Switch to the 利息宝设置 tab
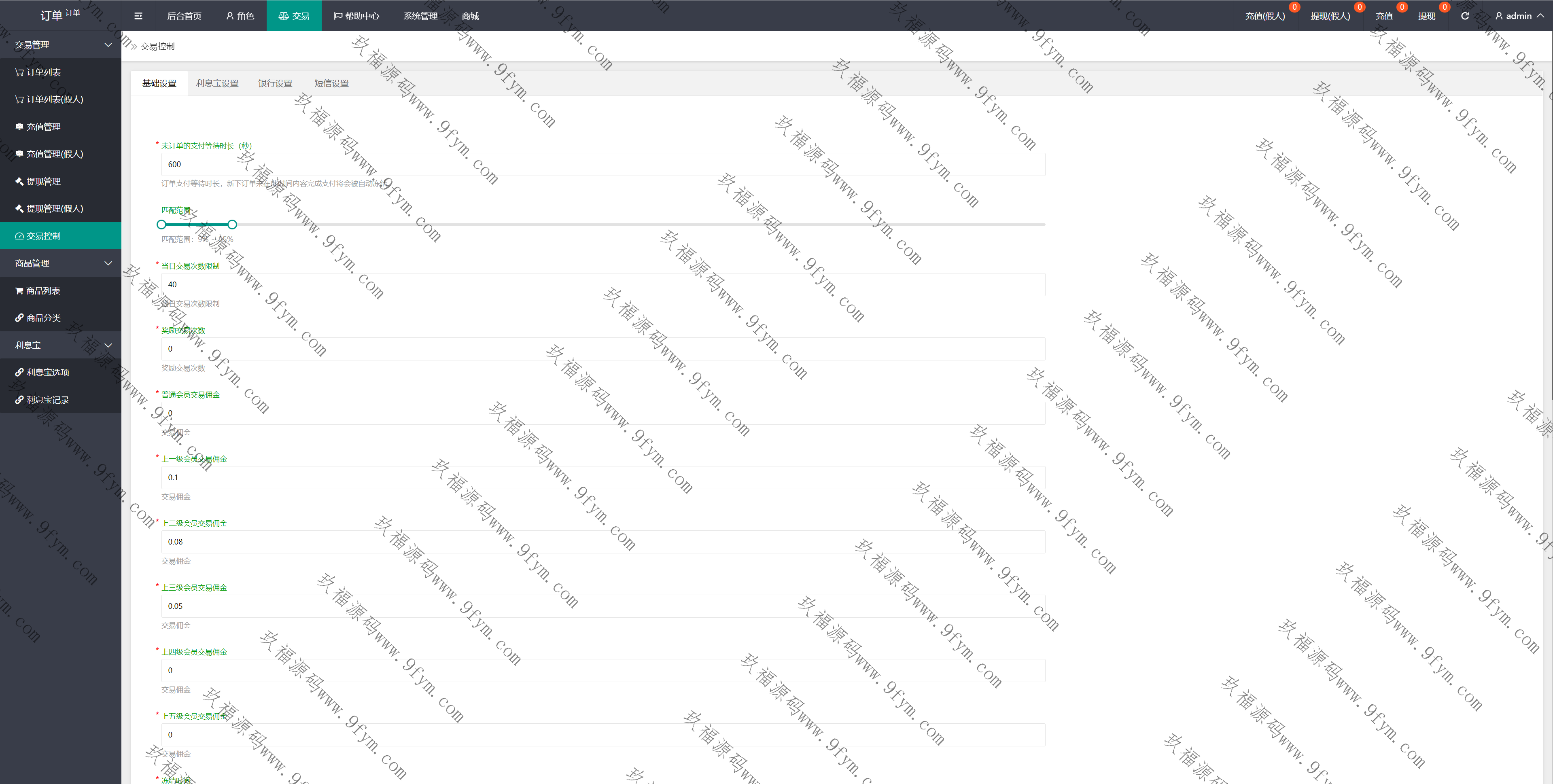Viewport: 1553px width, 784px height. click(217, 83)
